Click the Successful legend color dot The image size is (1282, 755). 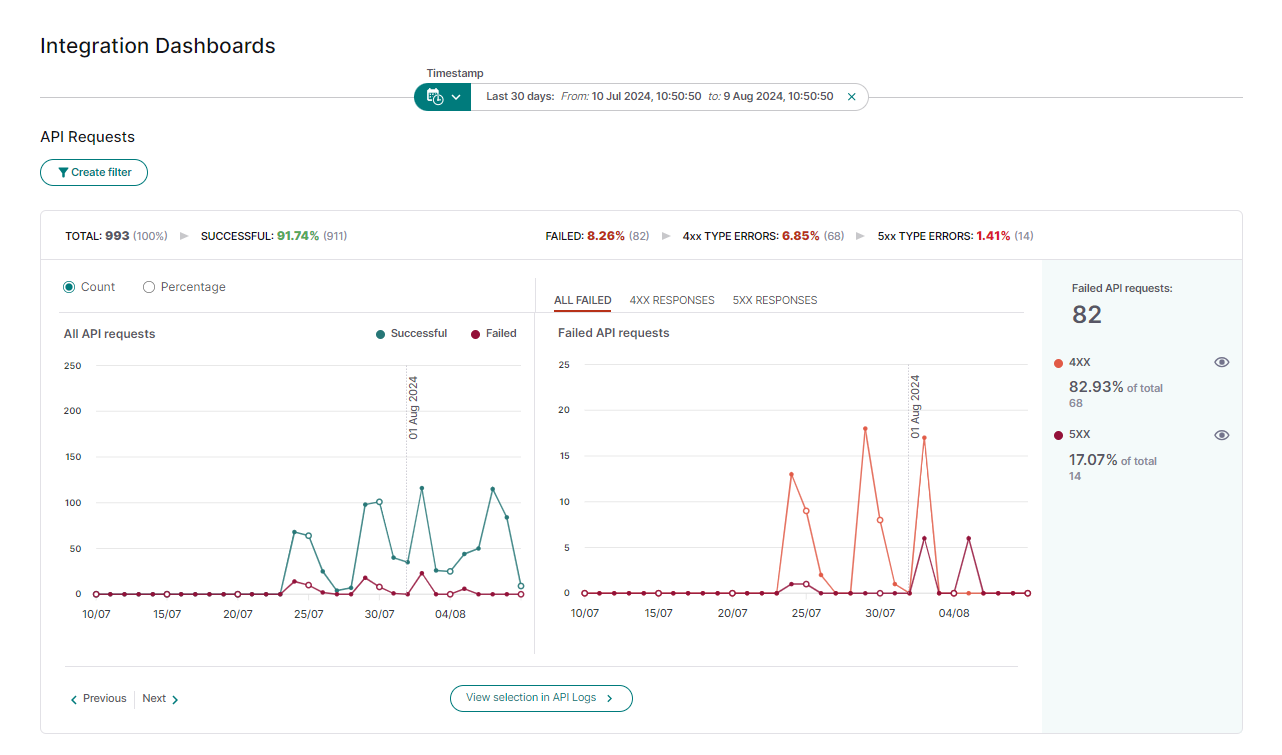[378, 333]
